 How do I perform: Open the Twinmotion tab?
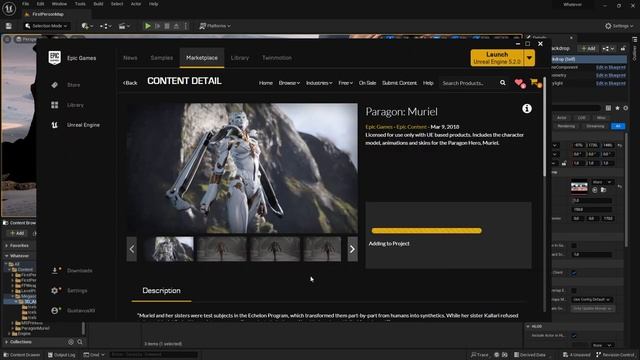pos(277,58)
